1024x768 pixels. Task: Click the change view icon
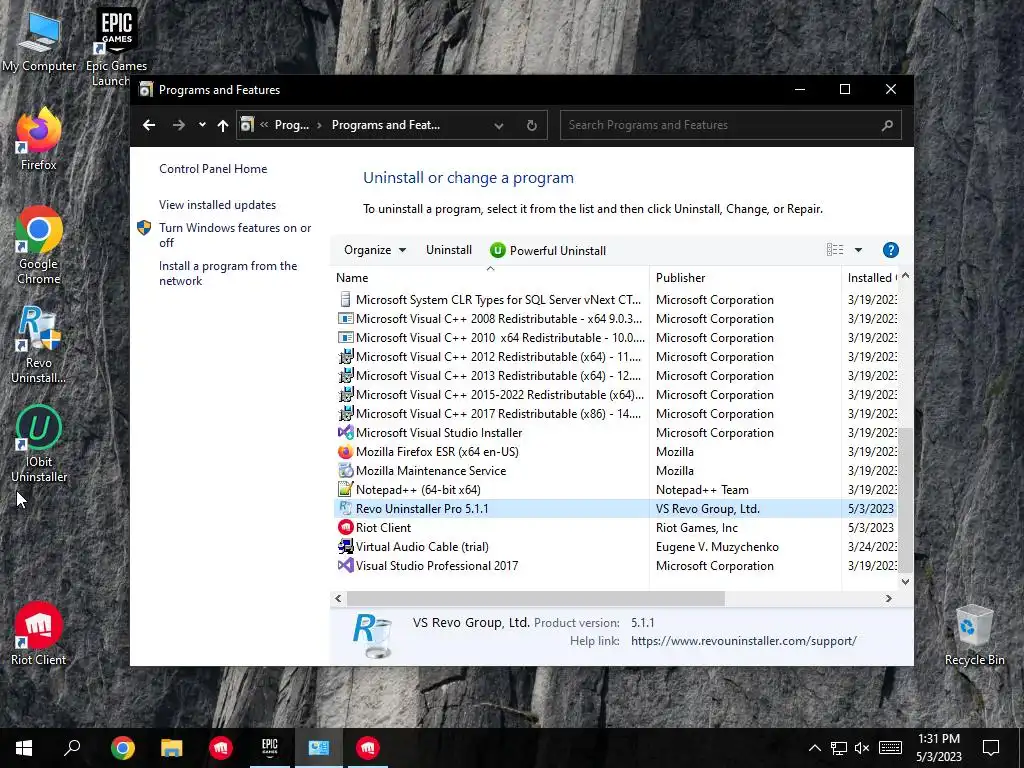(835, 249)
